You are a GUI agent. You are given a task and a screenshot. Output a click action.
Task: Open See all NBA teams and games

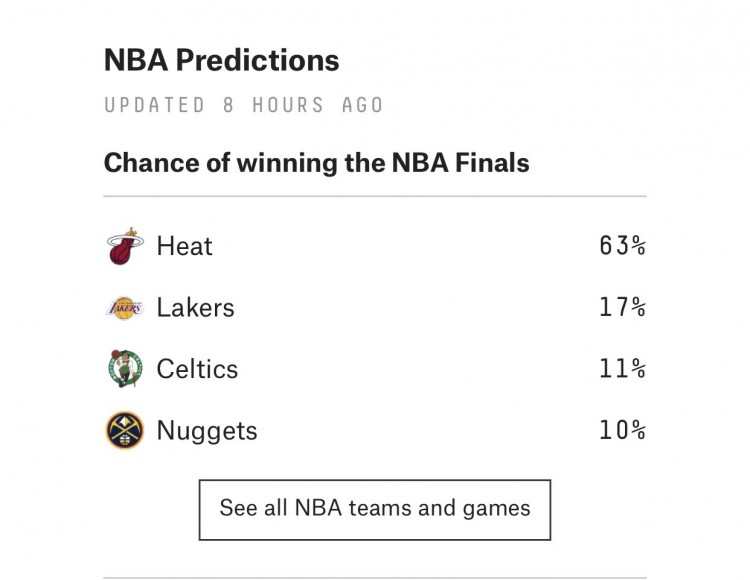(375, 510)
